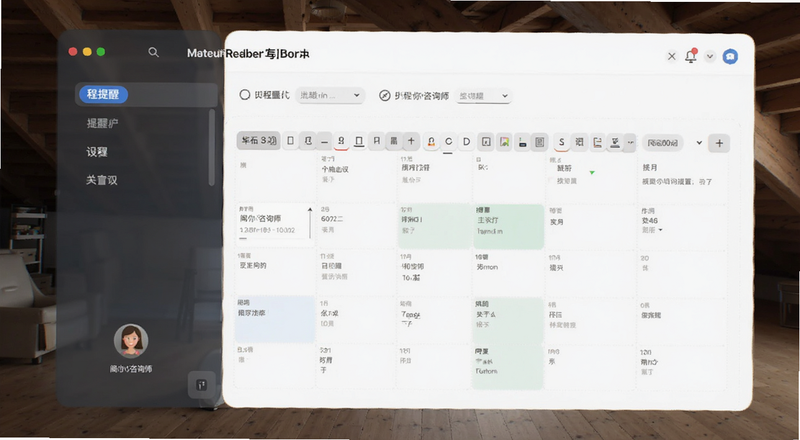Screen dimensions: 800x440
Task: Open the first filter dropdown after the radio label
Action: (x=330, y=95)
